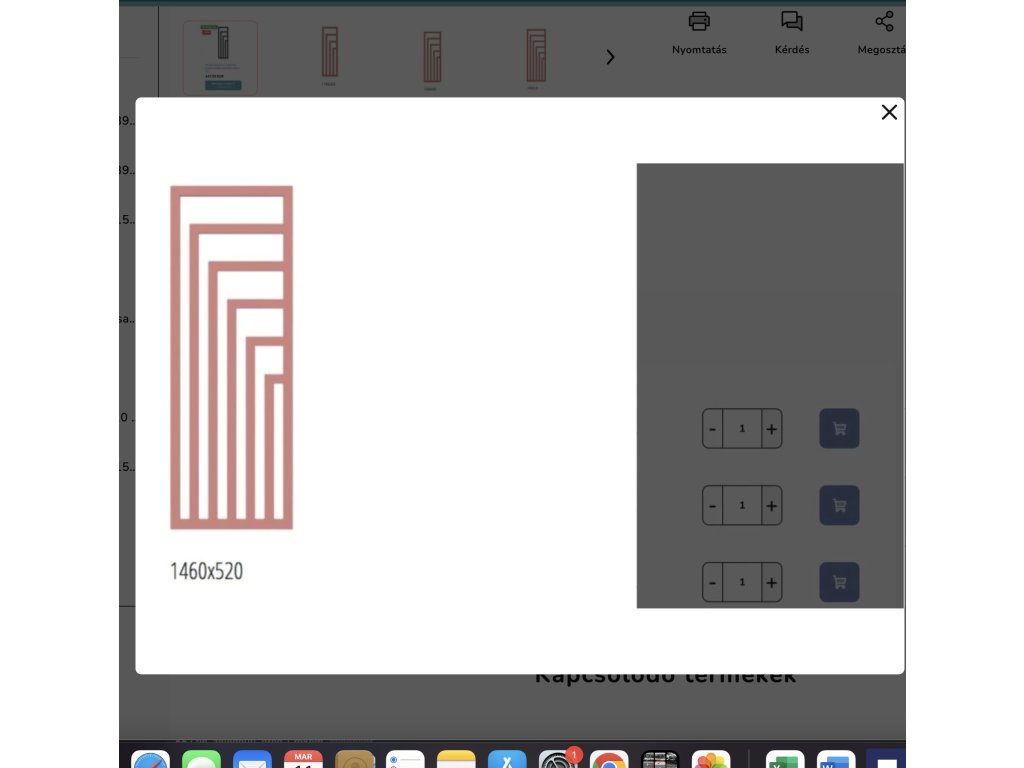Focus the middle row quantity field
Image resolution: width=1024 pixels, height=768 pixels.
point(742,505)
